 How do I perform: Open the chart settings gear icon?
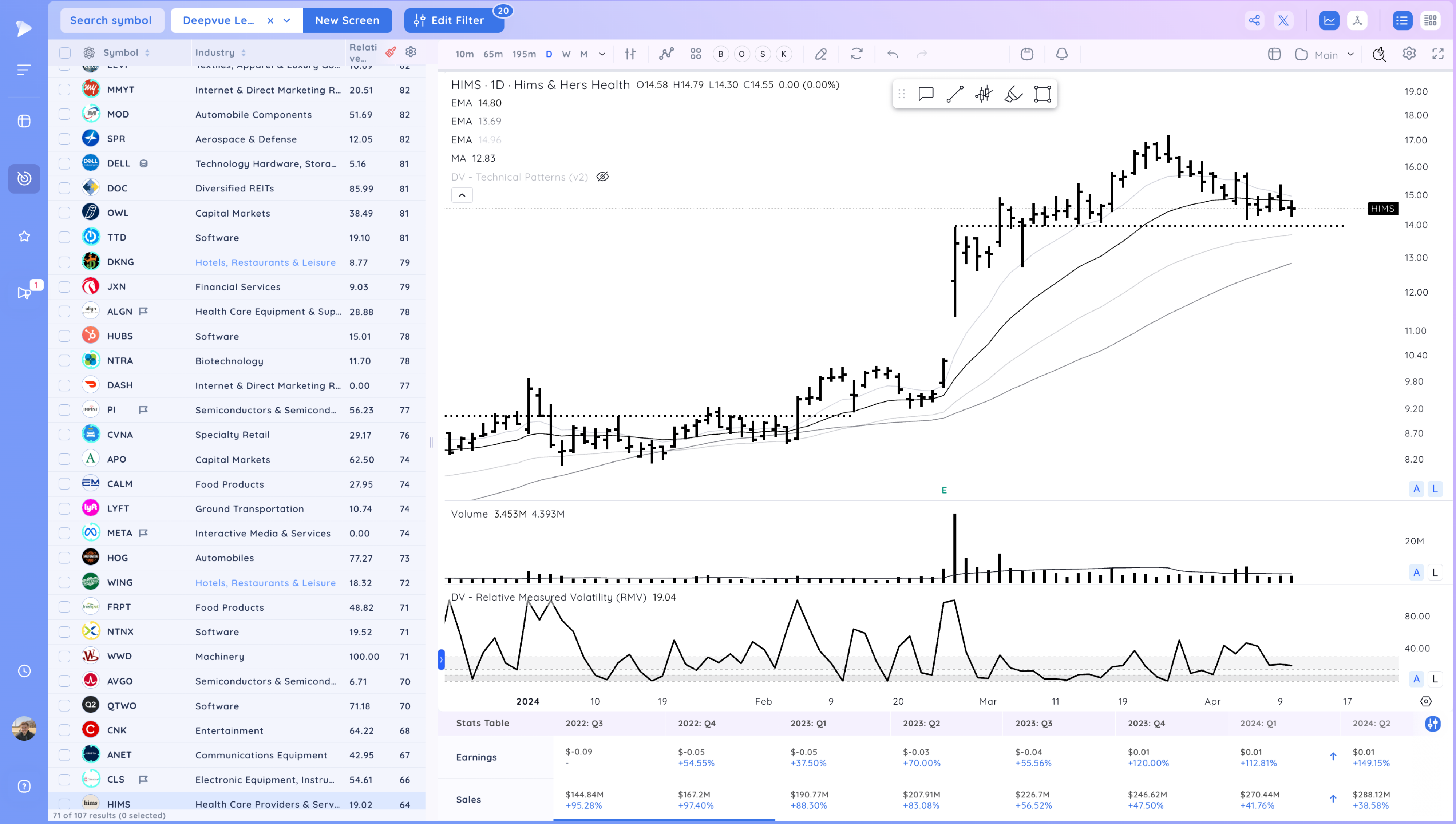pyautogui.click(x=1409, y=54)
